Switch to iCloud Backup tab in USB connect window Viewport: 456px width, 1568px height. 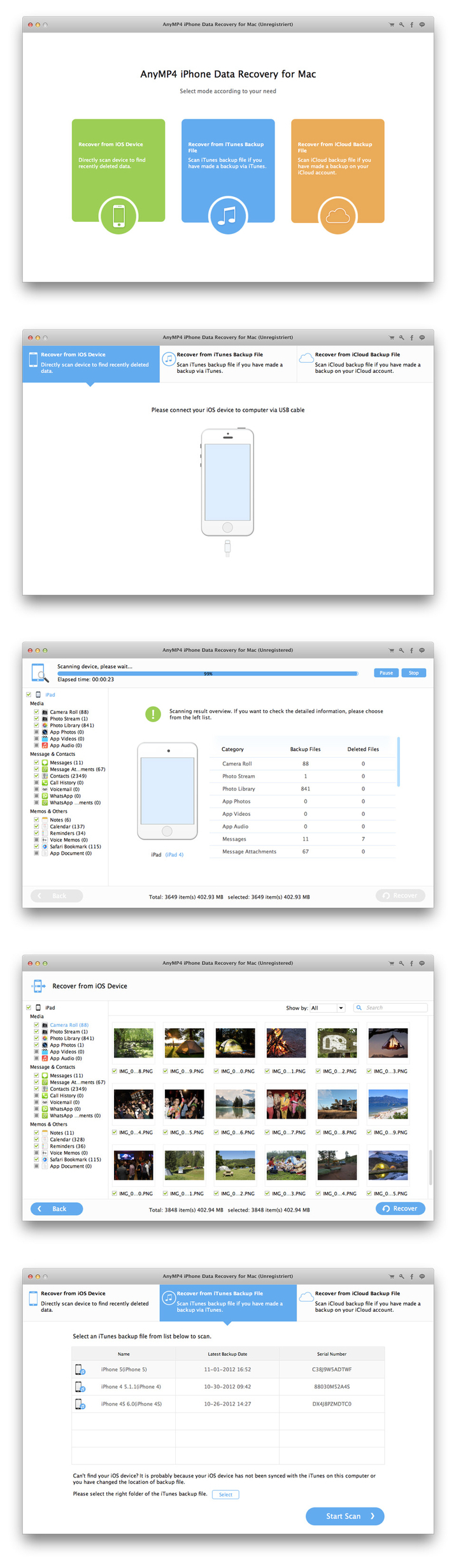[x=364, y=363]
